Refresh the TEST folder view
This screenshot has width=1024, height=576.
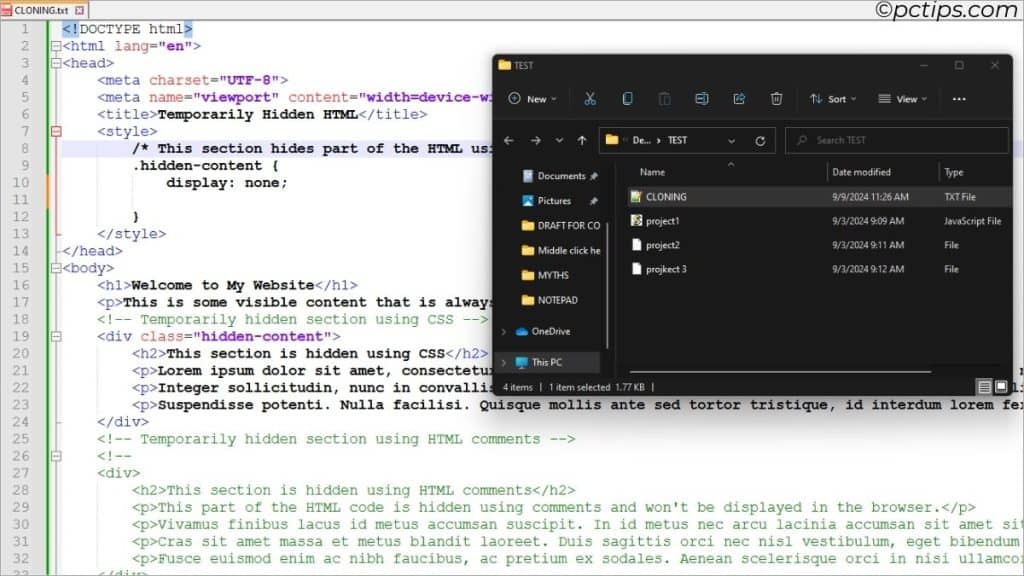(x=760, y=140)
